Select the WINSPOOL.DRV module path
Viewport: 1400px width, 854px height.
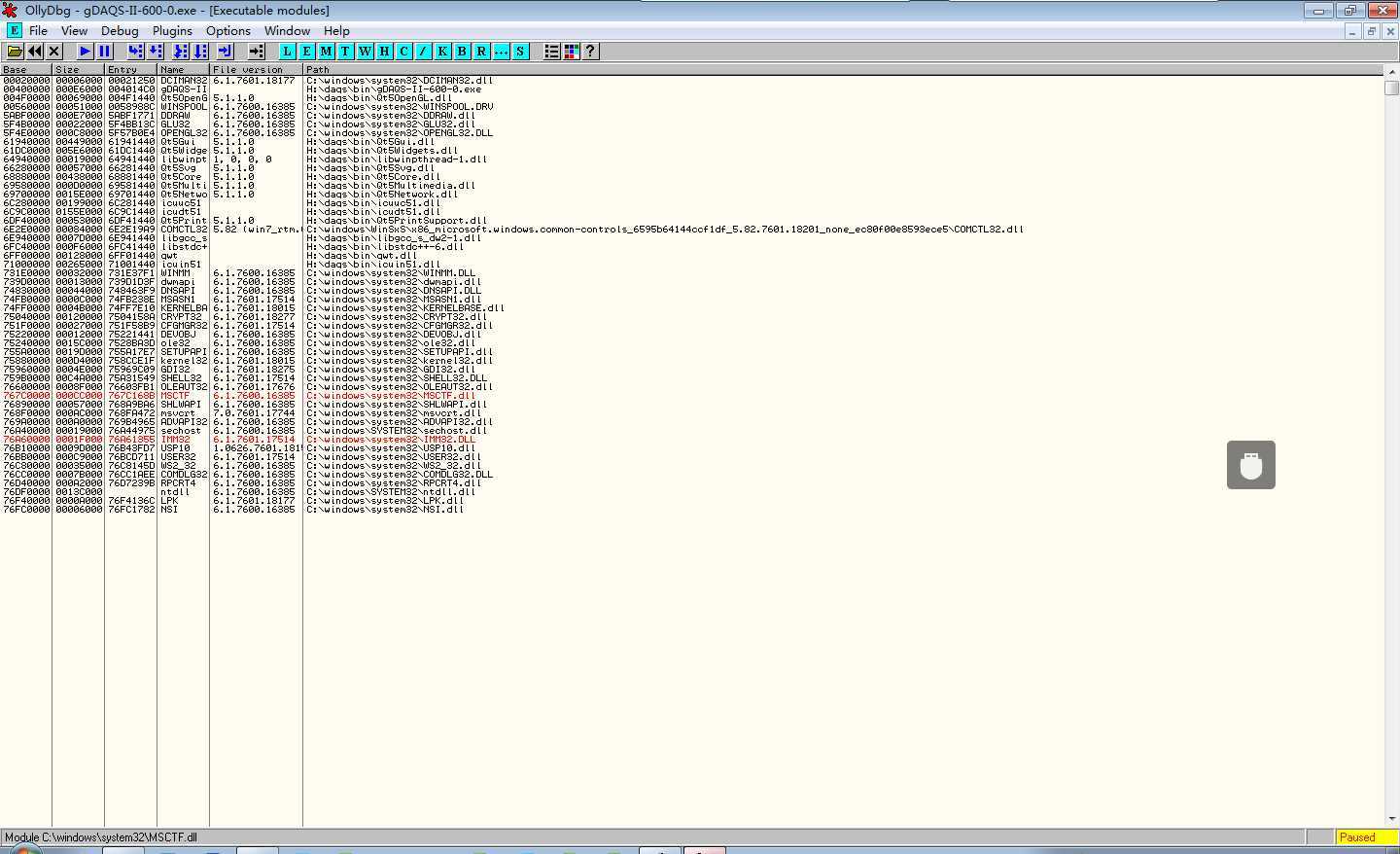(399, 106)
